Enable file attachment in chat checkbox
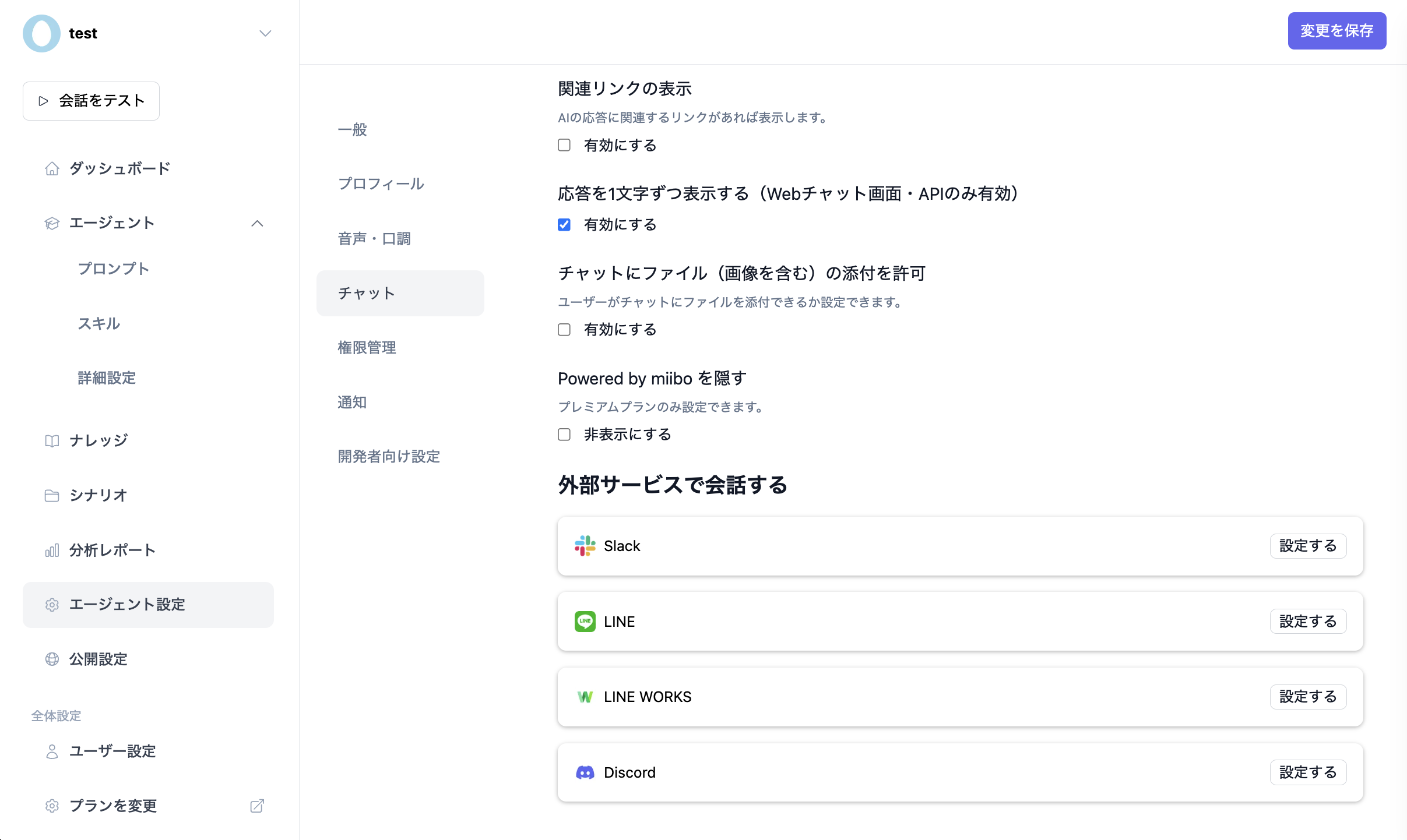 pos(564,330)
